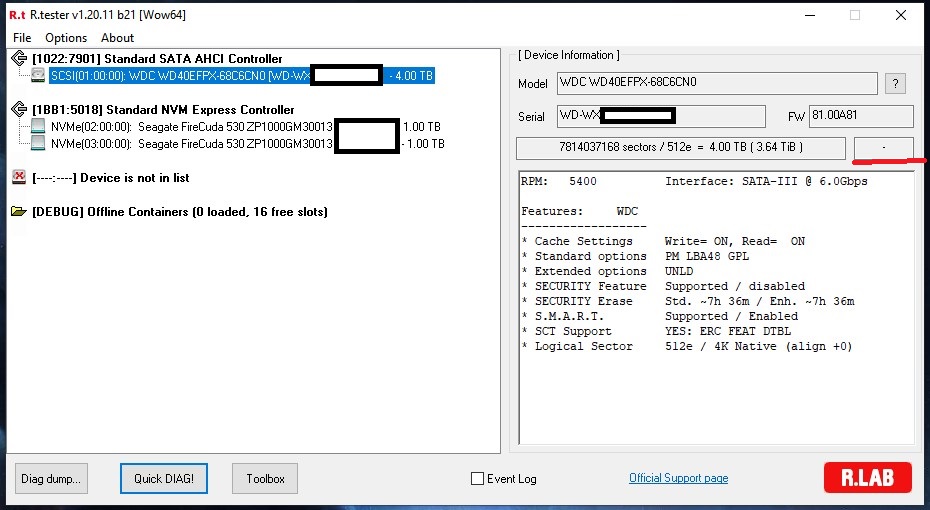The image size is (930, 510).
Task: Enable the Event Log checkbox
Action: tap(477, 479)
